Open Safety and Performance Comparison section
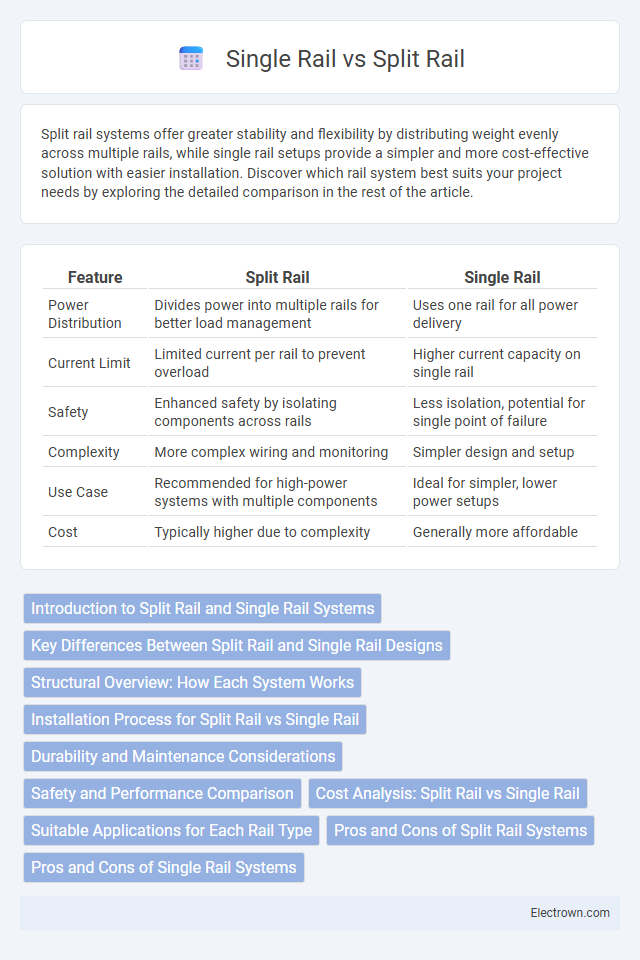This screenshot has height=960, width=640. 162,793
